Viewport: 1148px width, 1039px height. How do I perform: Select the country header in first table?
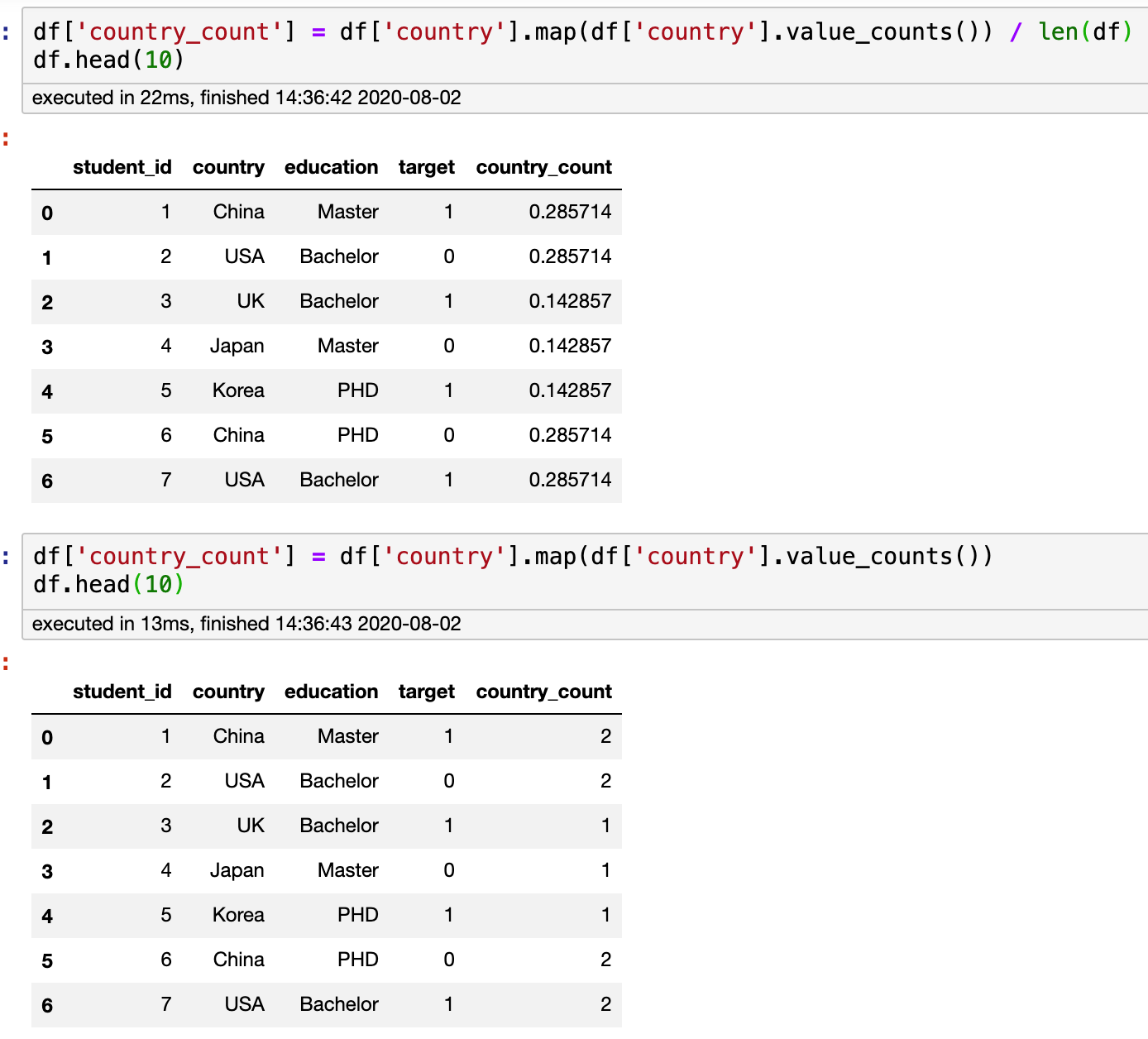click(x=228, y=167)
